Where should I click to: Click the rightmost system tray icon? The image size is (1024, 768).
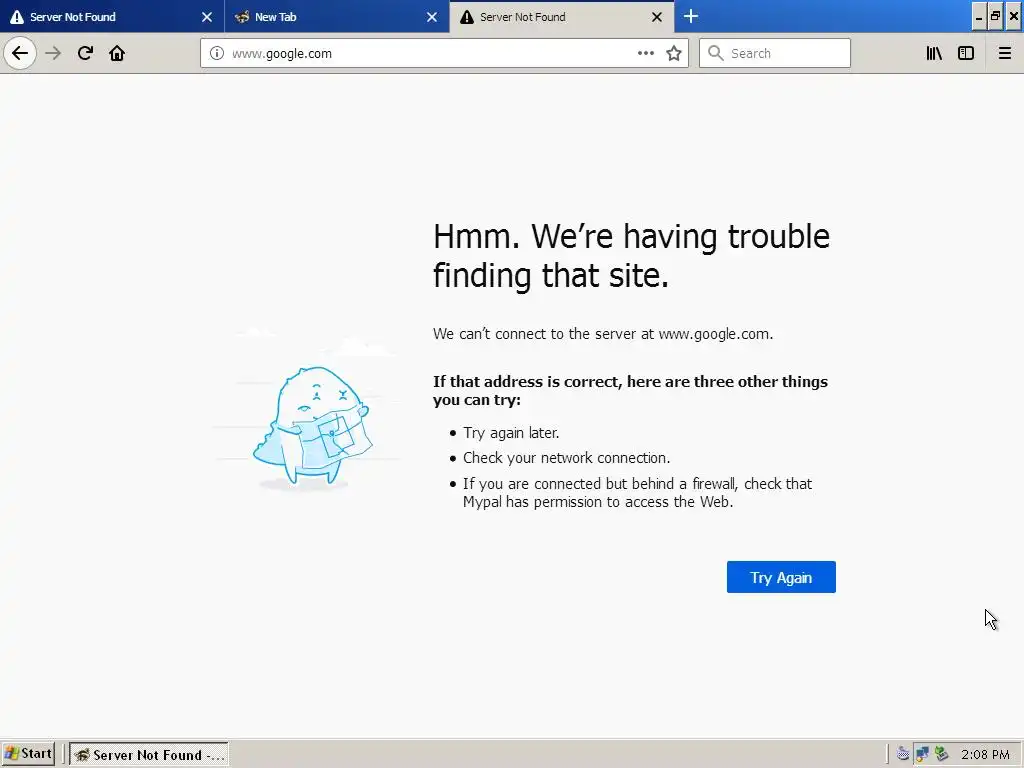point(941,754)
